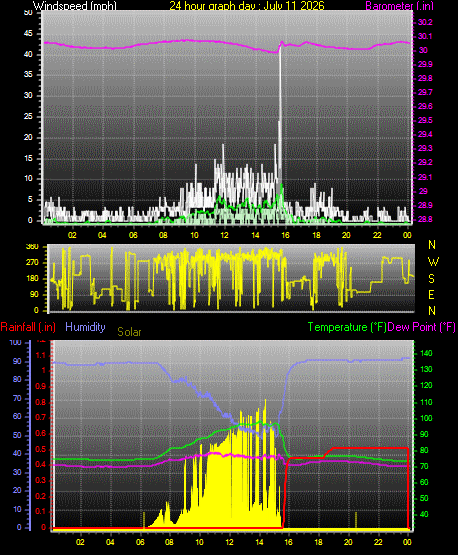Click barometer scale value '29.1'
The height and width of the screenshot is (555, 458).
pyautogui.click(x=425, y=177)
